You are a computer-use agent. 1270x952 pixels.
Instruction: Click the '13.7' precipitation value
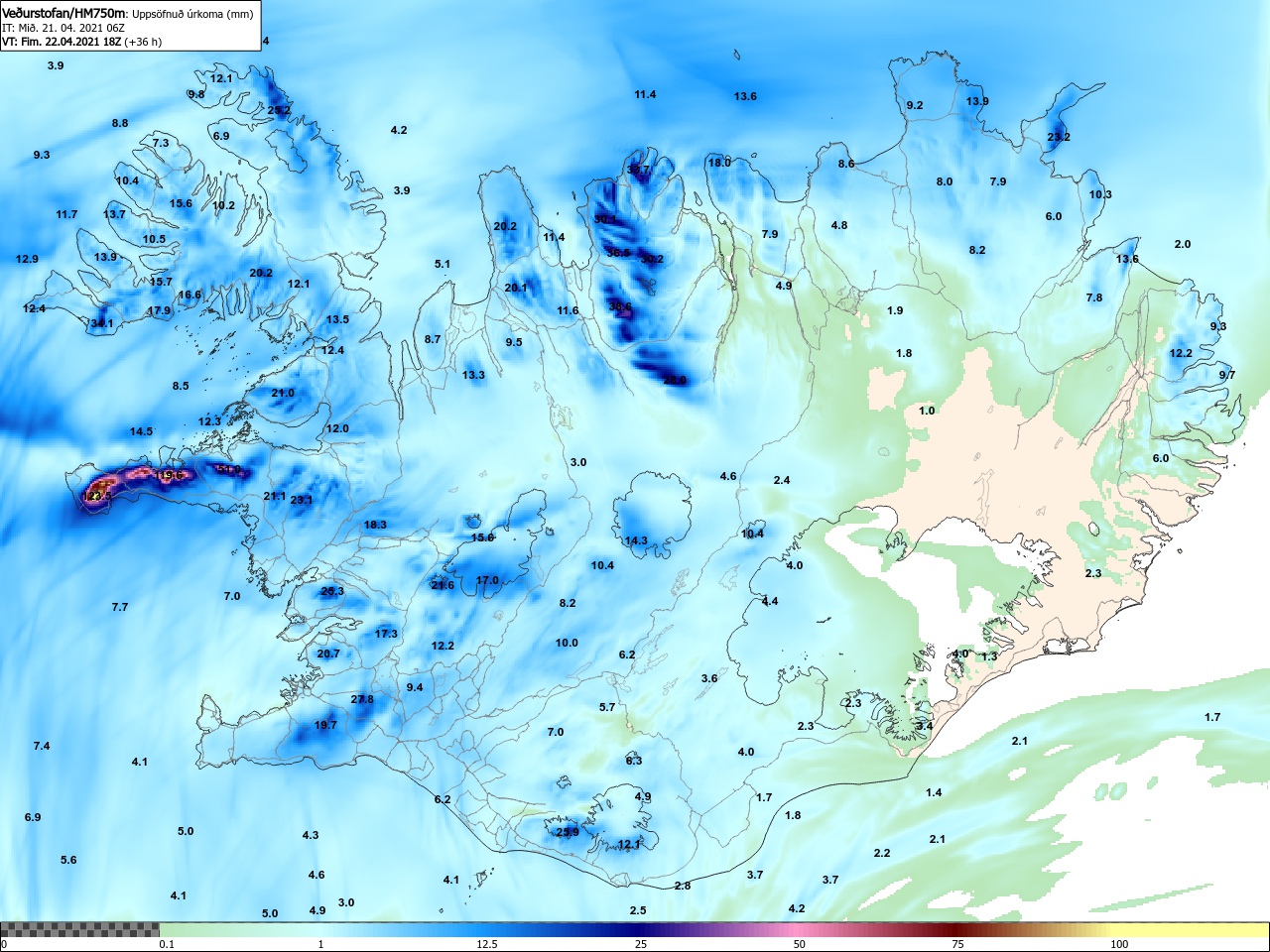point(115,214)
